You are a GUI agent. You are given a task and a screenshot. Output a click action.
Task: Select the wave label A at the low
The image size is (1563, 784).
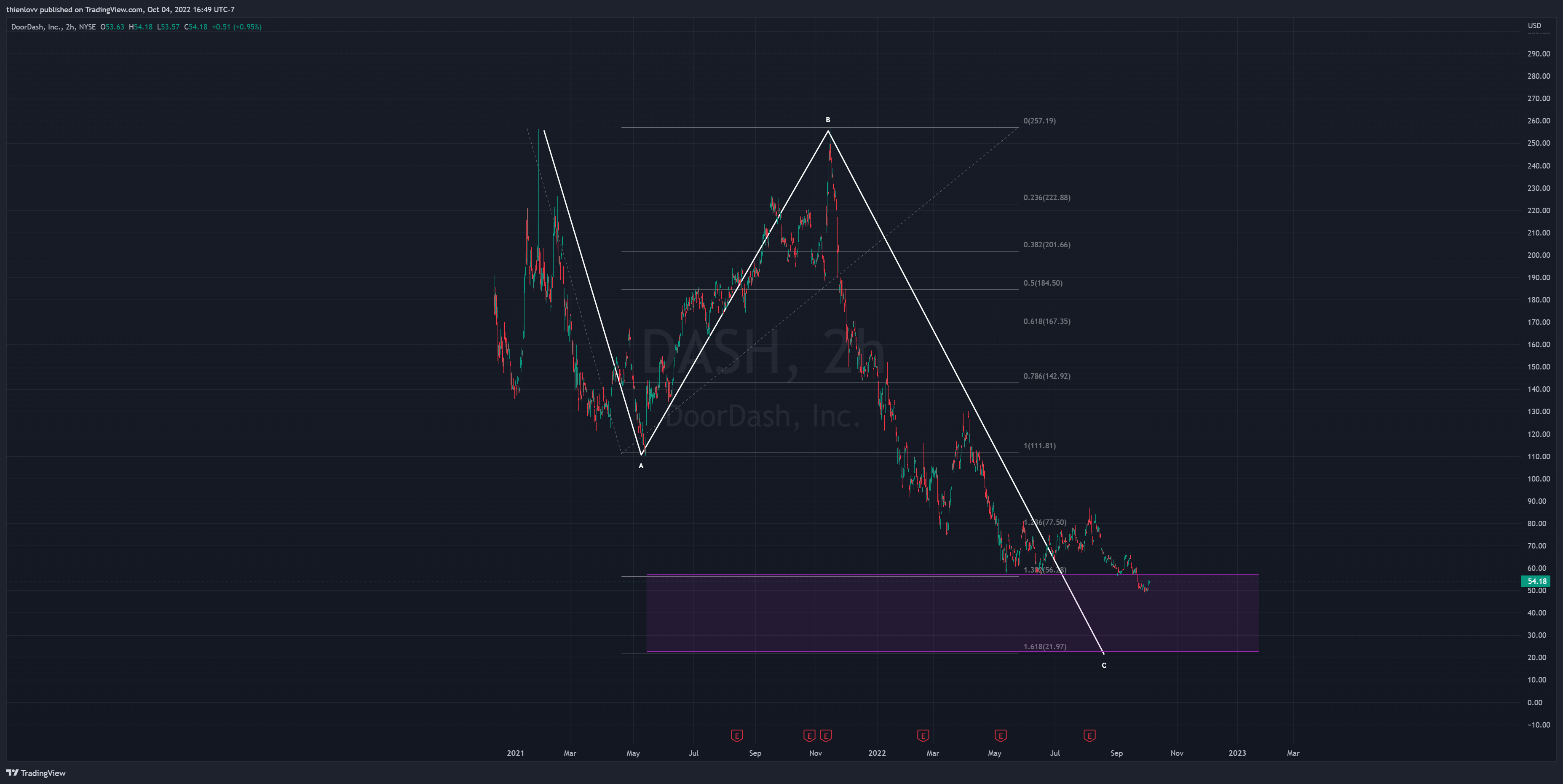click(x=641, y=466)
